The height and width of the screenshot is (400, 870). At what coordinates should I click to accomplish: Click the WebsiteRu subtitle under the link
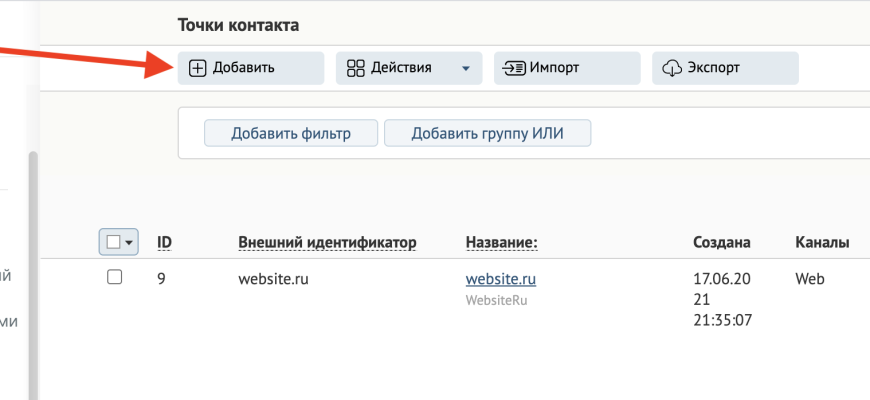coord(496,299)
